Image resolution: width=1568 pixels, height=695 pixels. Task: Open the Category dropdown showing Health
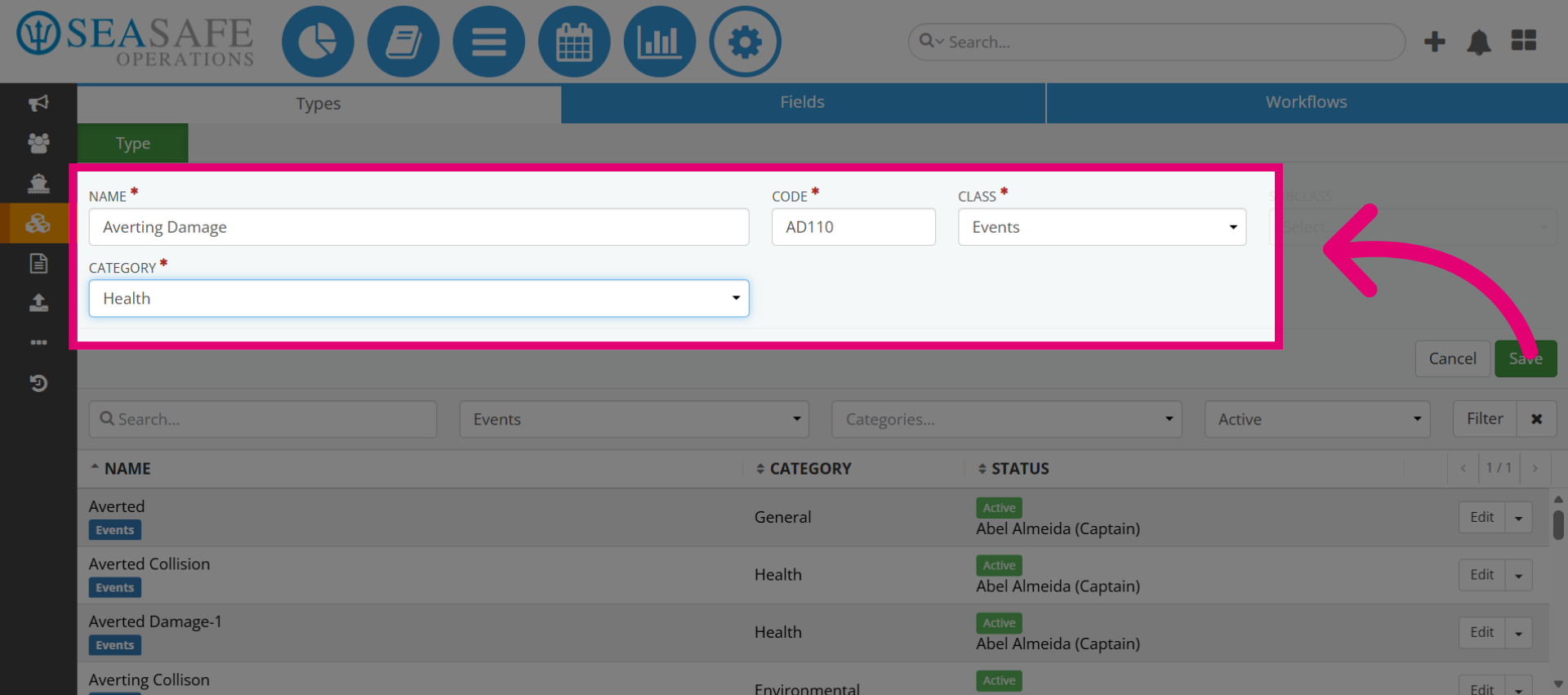pos(419,299)
